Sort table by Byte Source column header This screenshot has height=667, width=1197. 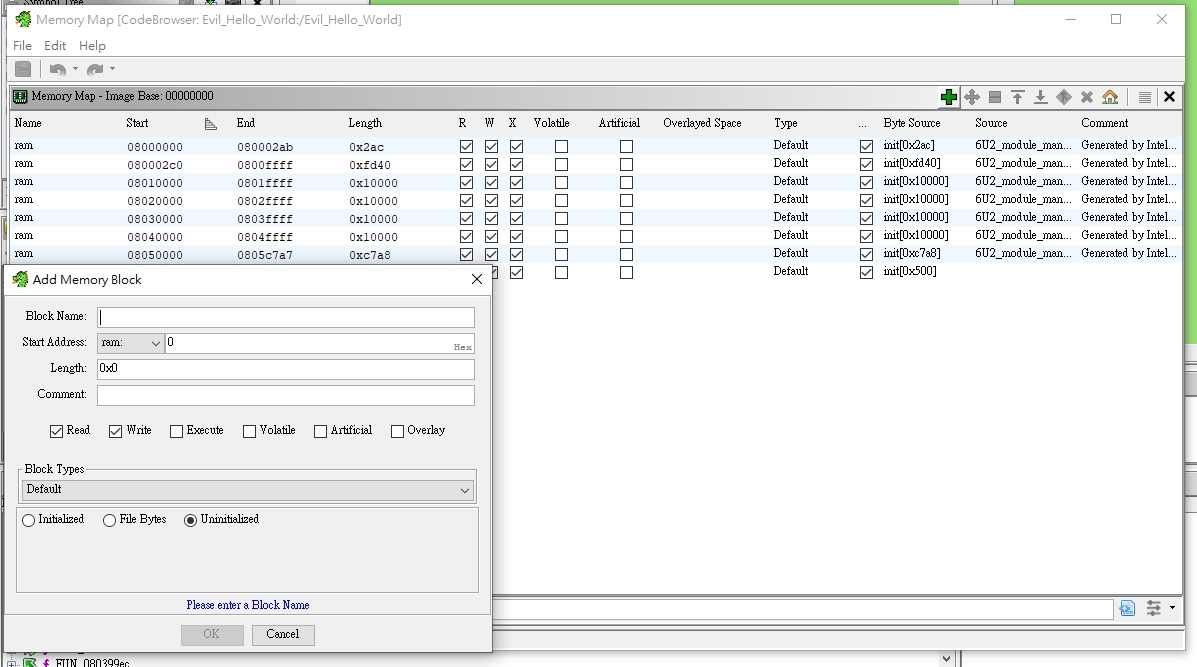(x=911, y=123)
